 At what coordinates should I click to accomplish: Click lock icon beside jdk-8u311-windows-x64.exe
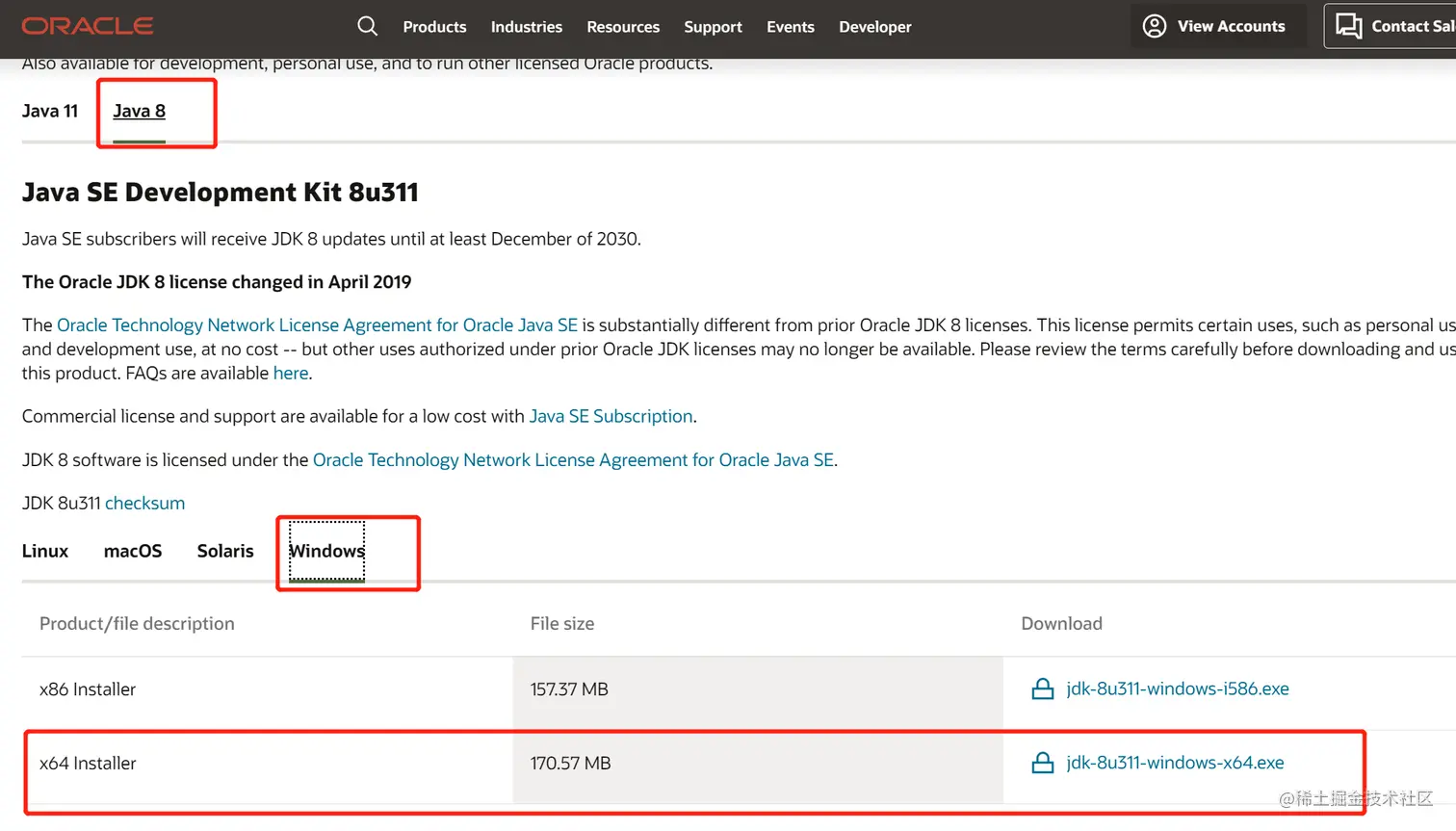pyautogui.click(x=1043, y=764)
